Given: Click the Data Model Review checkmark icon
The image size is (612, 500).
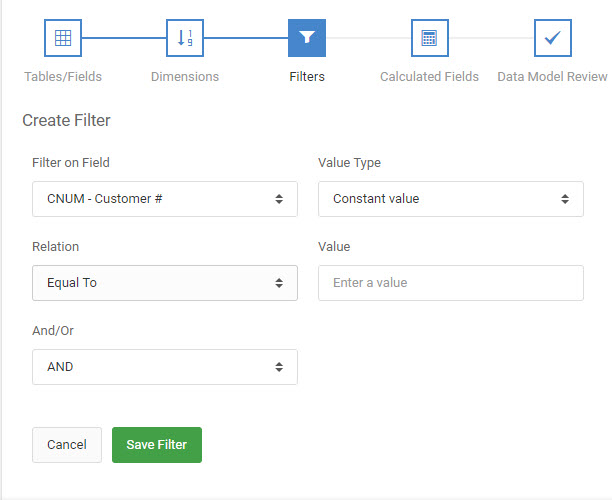Looking at the screenshot, I should [x=553, y=38].
